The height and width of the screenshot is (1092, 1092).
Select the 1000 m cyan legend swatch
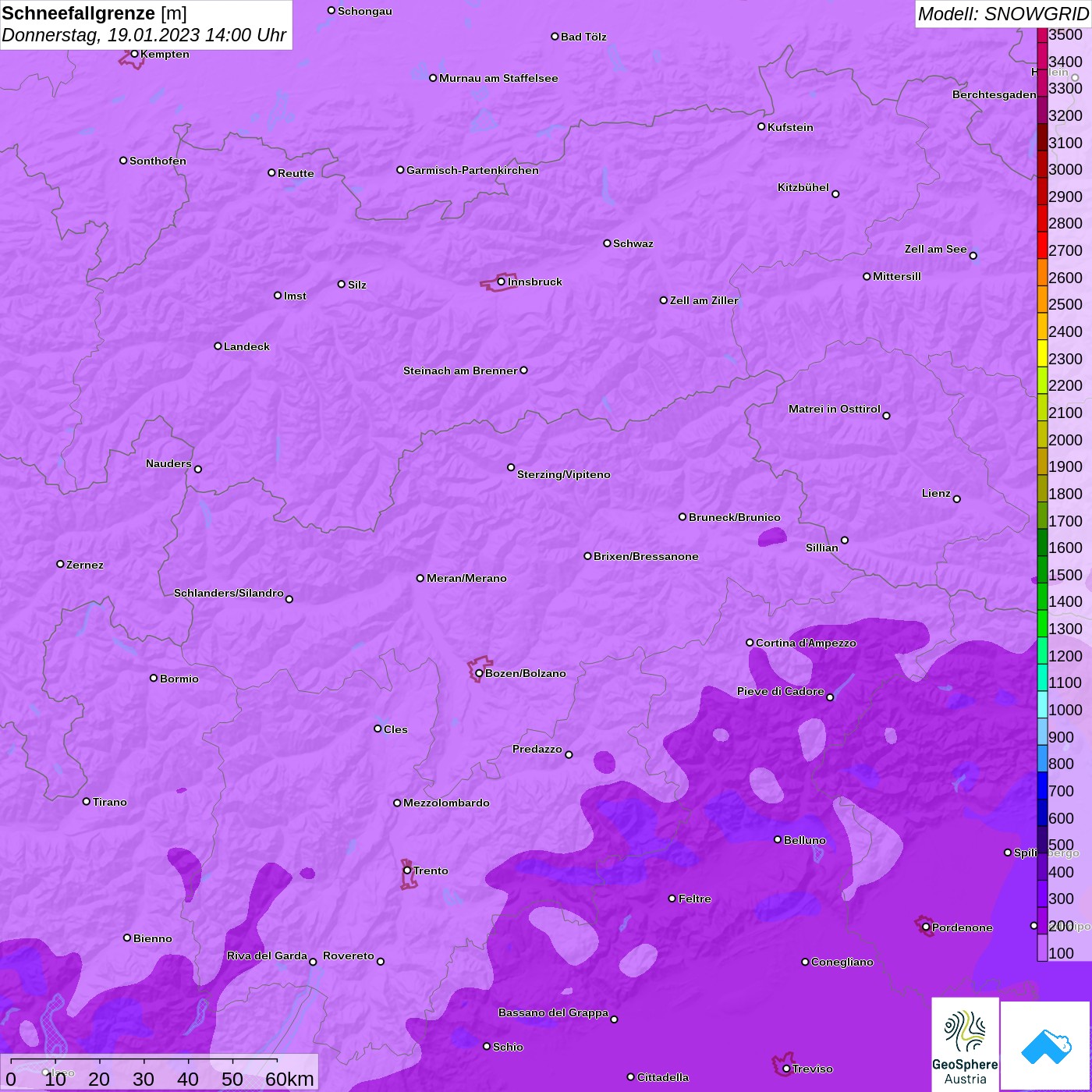(1042, 704)
